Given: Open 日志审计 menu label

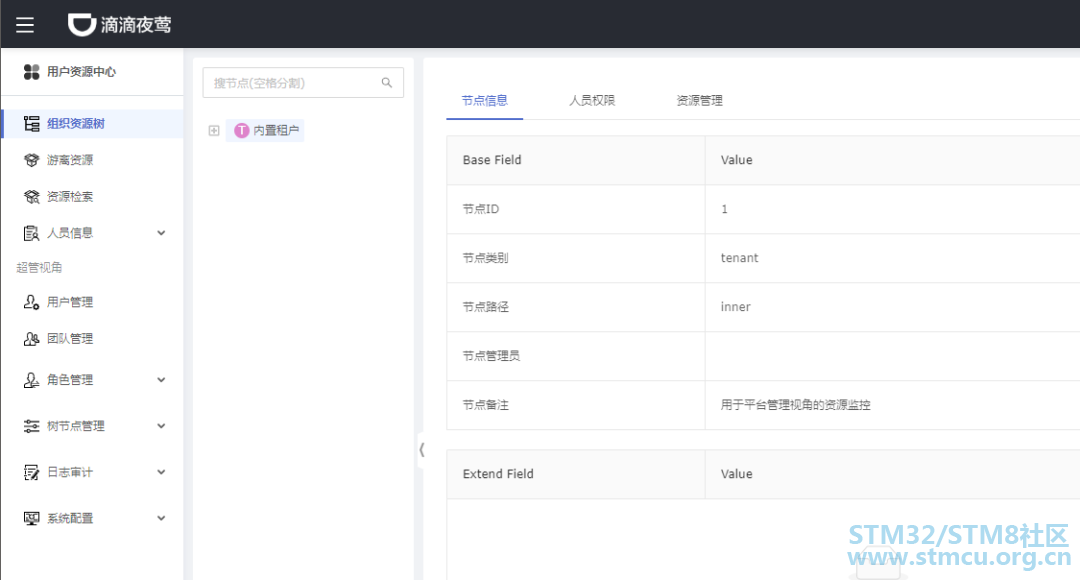Looking at the screenshot, I should click(x=70, y=472).
